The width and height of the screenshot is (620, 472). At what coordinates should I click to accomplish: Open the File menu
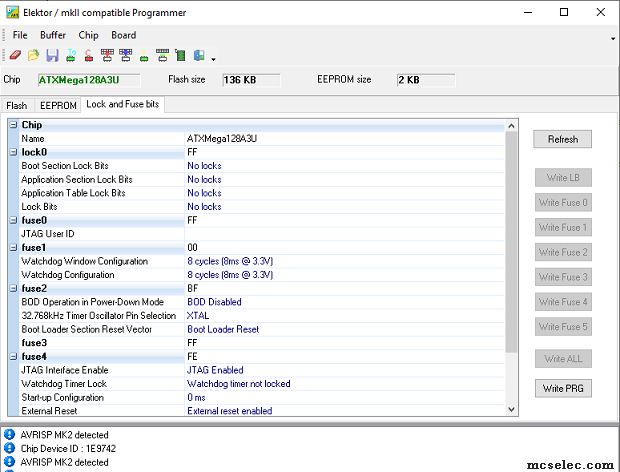[20, 35]
